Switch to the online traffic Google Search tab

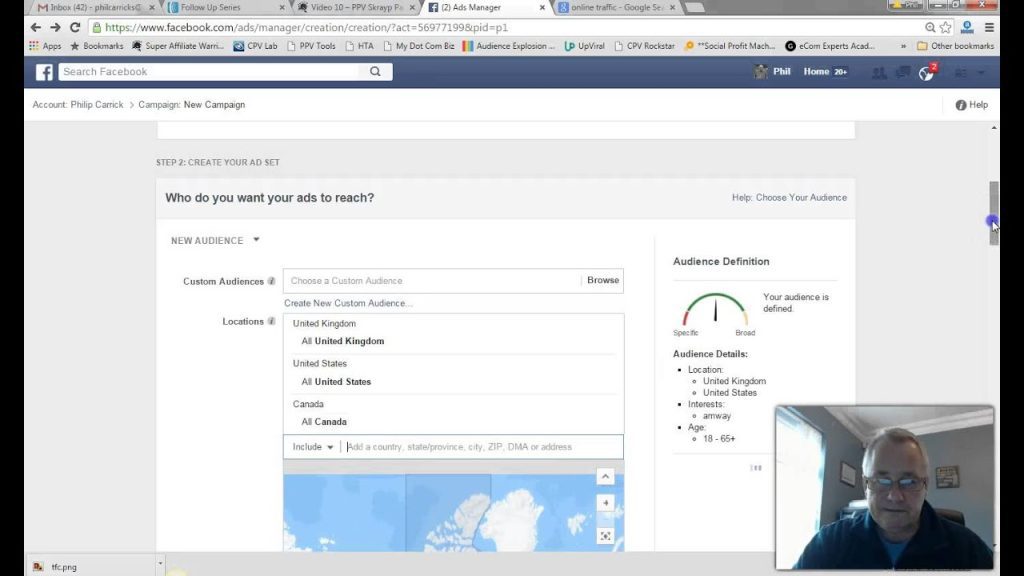(616, 7)
